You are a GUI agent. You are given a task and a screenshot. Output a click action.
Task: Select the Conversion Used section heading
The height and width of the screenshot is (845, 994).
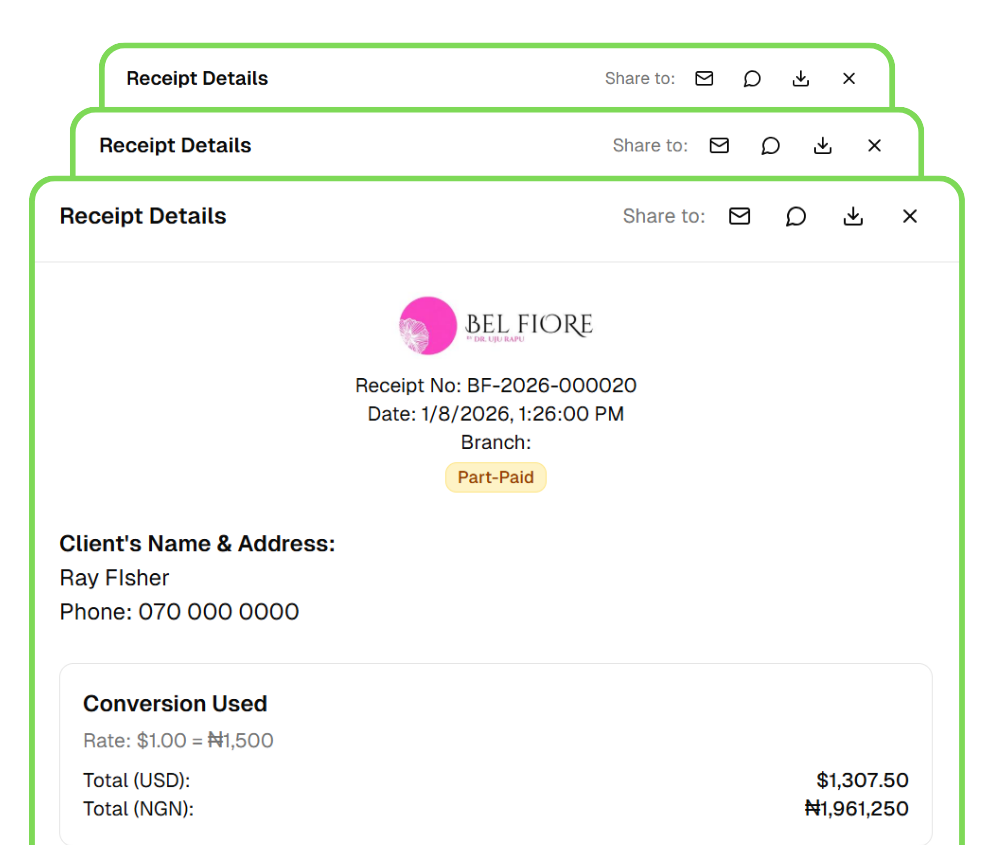pyautogui.click(x=175, y=704)
